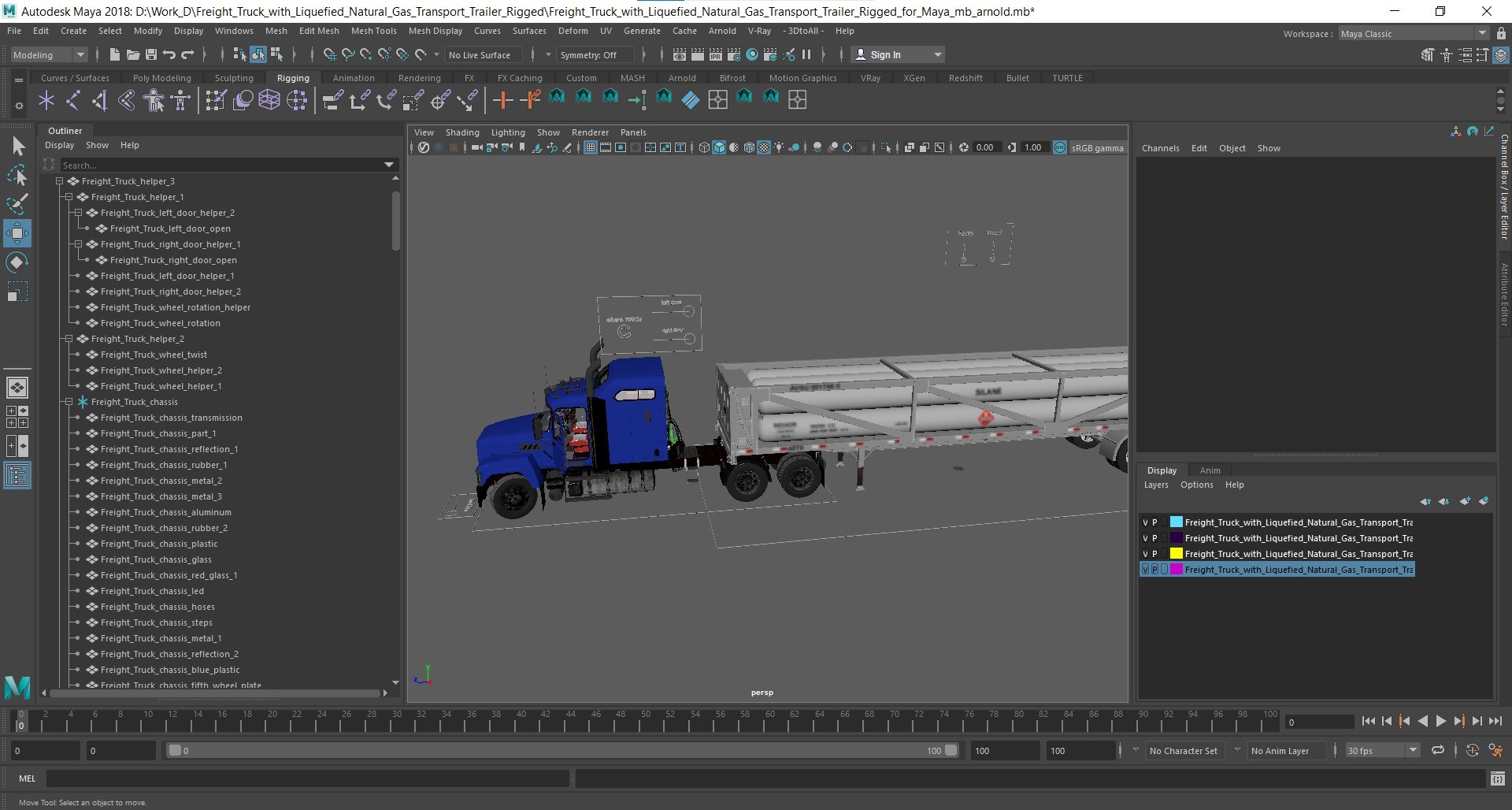This screenshot has width=1512, height=810.
Task: Click the Open Scene folder icon
Action: point(132,54)
